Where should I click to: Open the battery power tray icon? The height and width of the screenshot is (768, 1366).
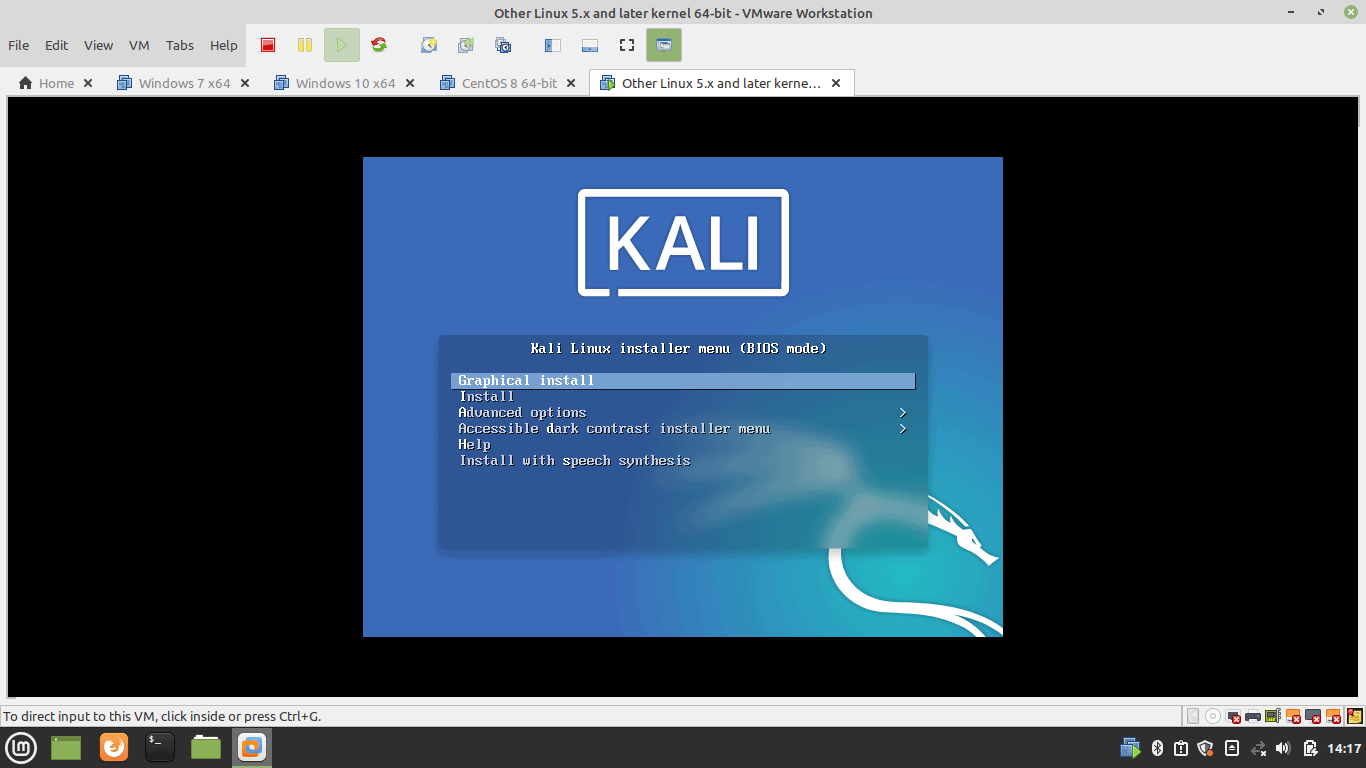click(1310, 748)
